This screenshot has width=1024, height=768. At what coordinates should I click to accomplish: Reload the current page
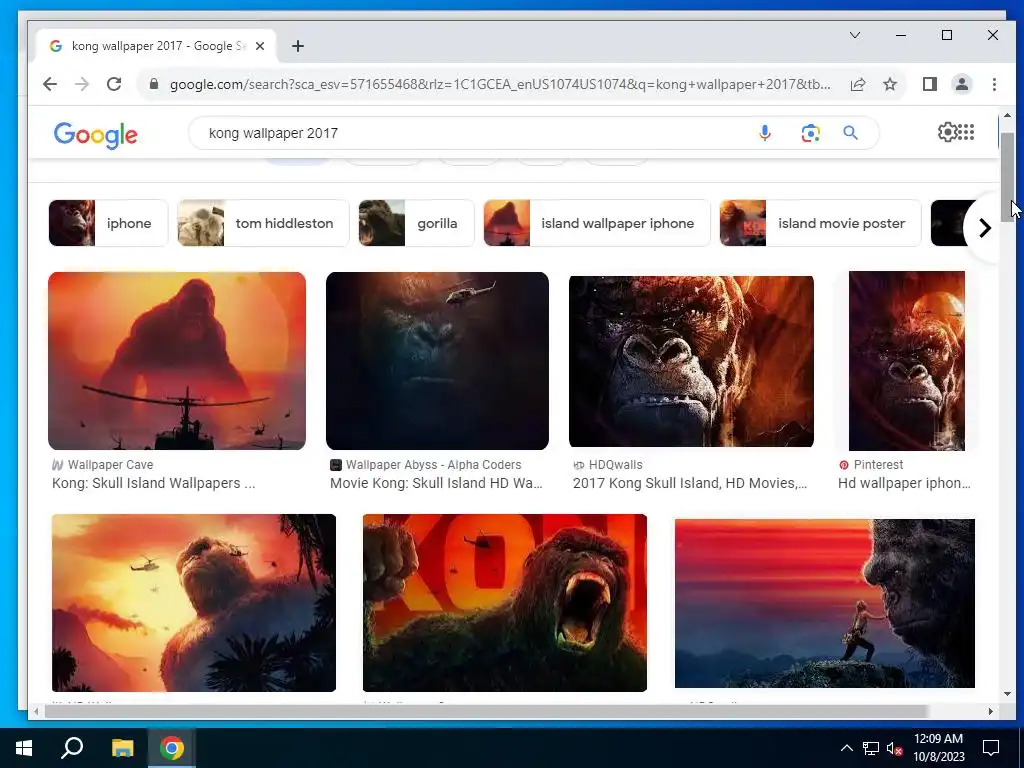coord(114,84)
